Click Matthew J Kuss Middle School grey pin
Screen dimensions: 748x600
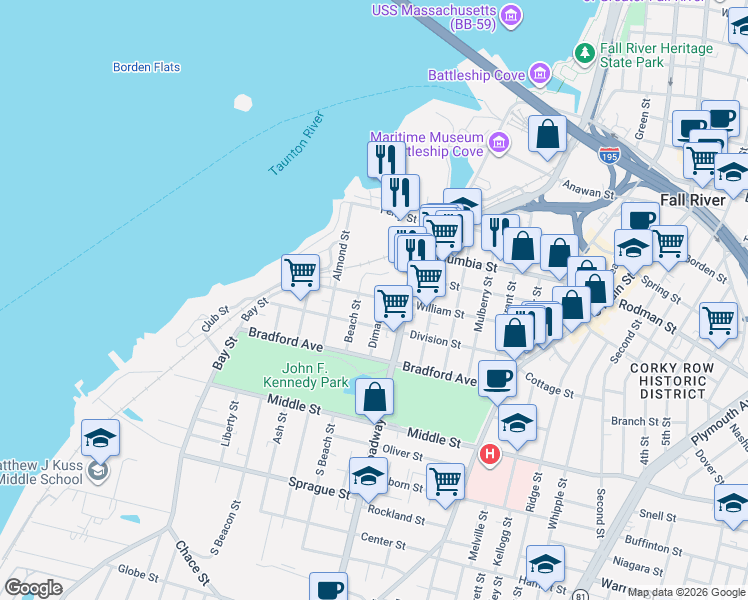[x=98, y=472]
